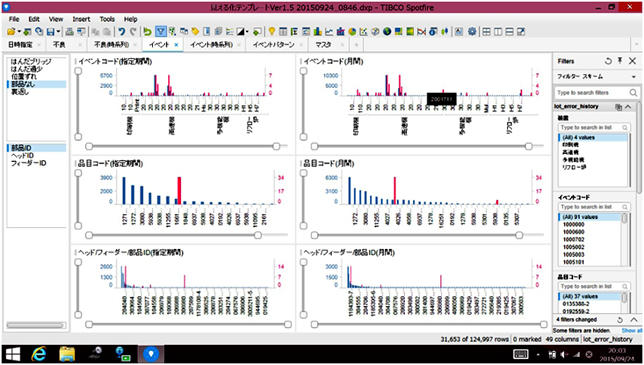Viewport: 644px width, 365px height.
Task: Insert a pie chart from toolbar
Action: [x=352, y=32]
